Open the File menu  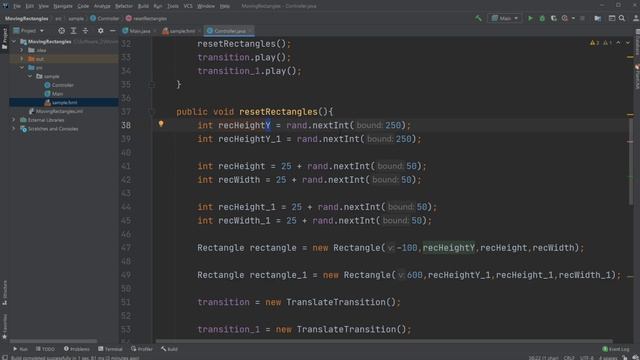[x=17, y=6]
